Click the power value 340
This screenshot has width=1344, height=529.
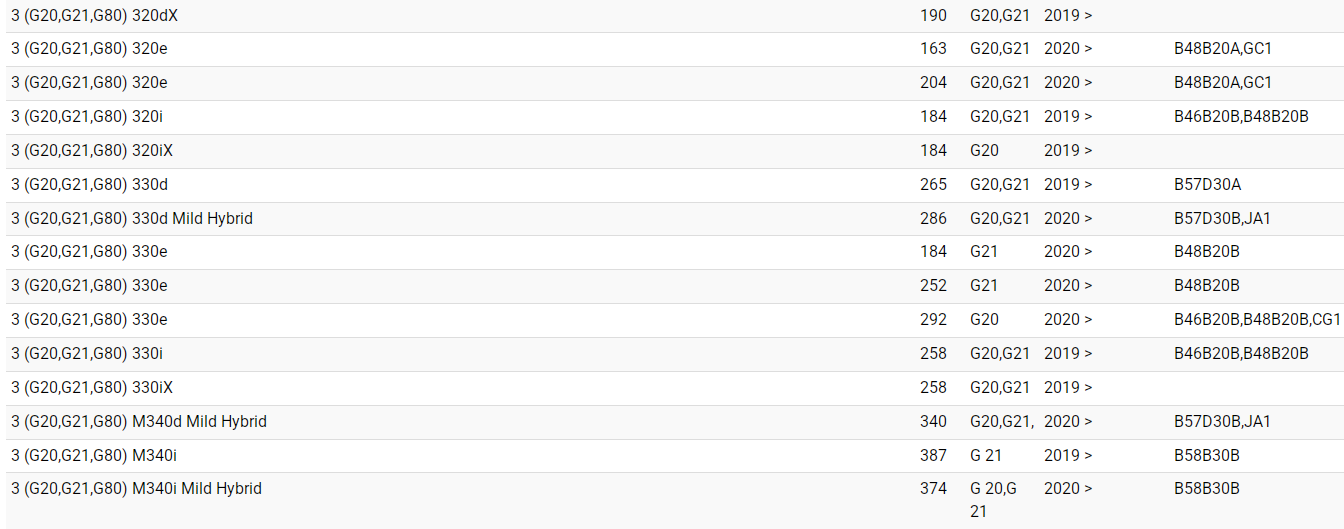coord(933,421)
